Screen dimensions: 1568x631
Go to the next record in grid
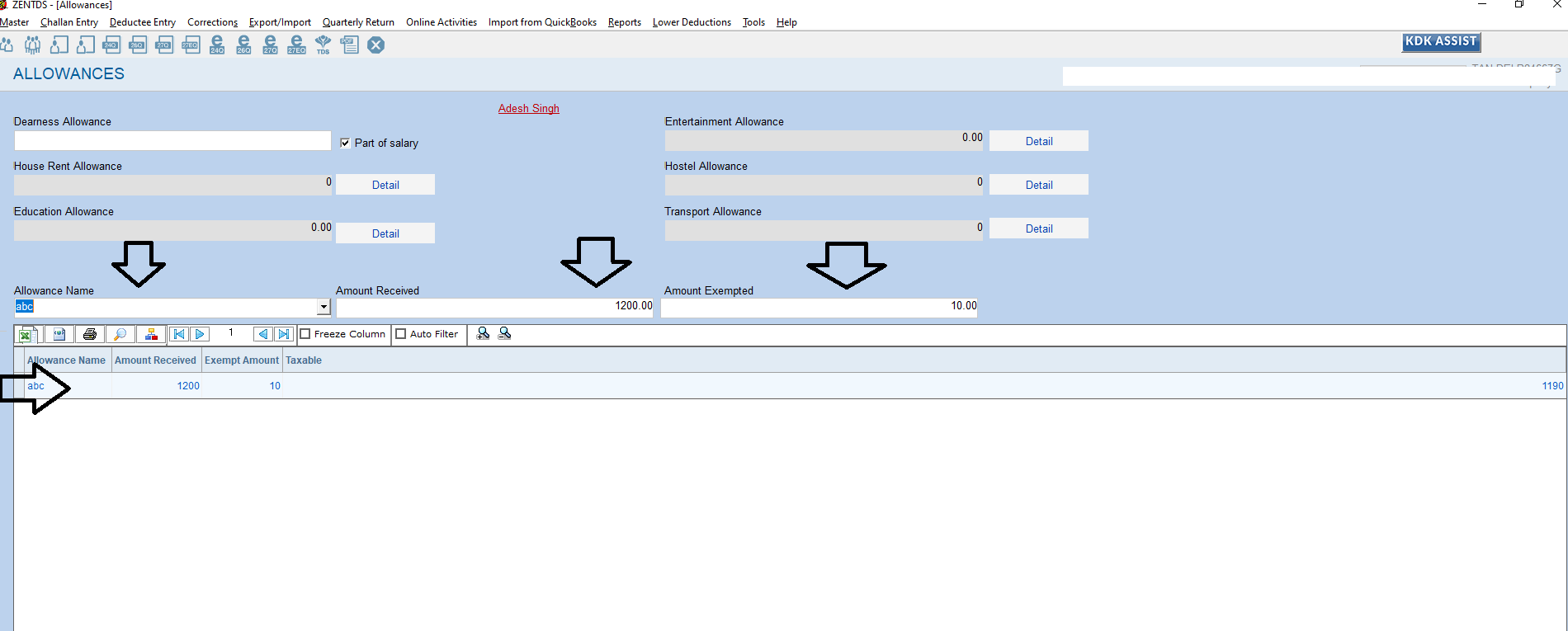pyautogui.click(x=200, y=334)
